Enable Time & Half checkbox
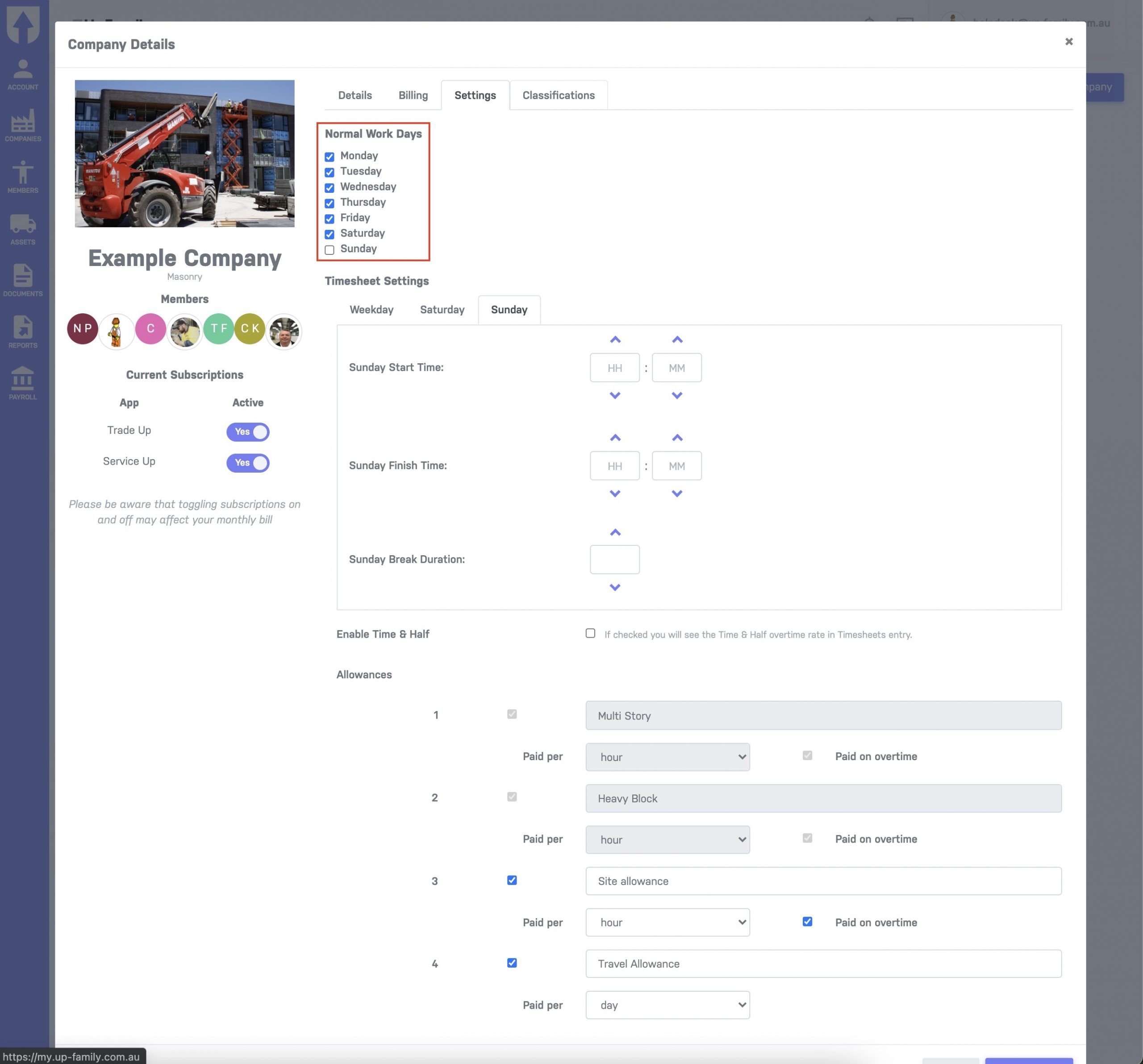This screenshot has height=1064, width=1143. 590,633
